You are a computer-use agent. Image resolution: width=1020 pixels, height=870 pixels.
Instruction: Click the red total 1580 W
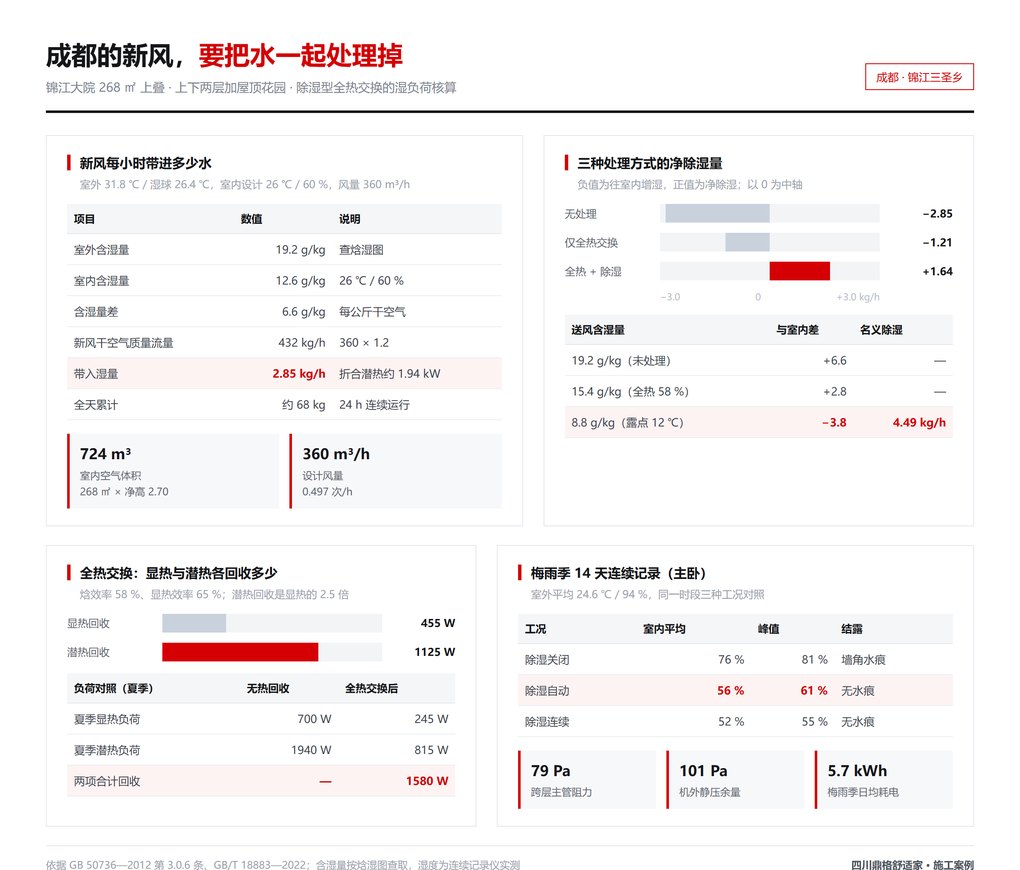tap(427, 781)
